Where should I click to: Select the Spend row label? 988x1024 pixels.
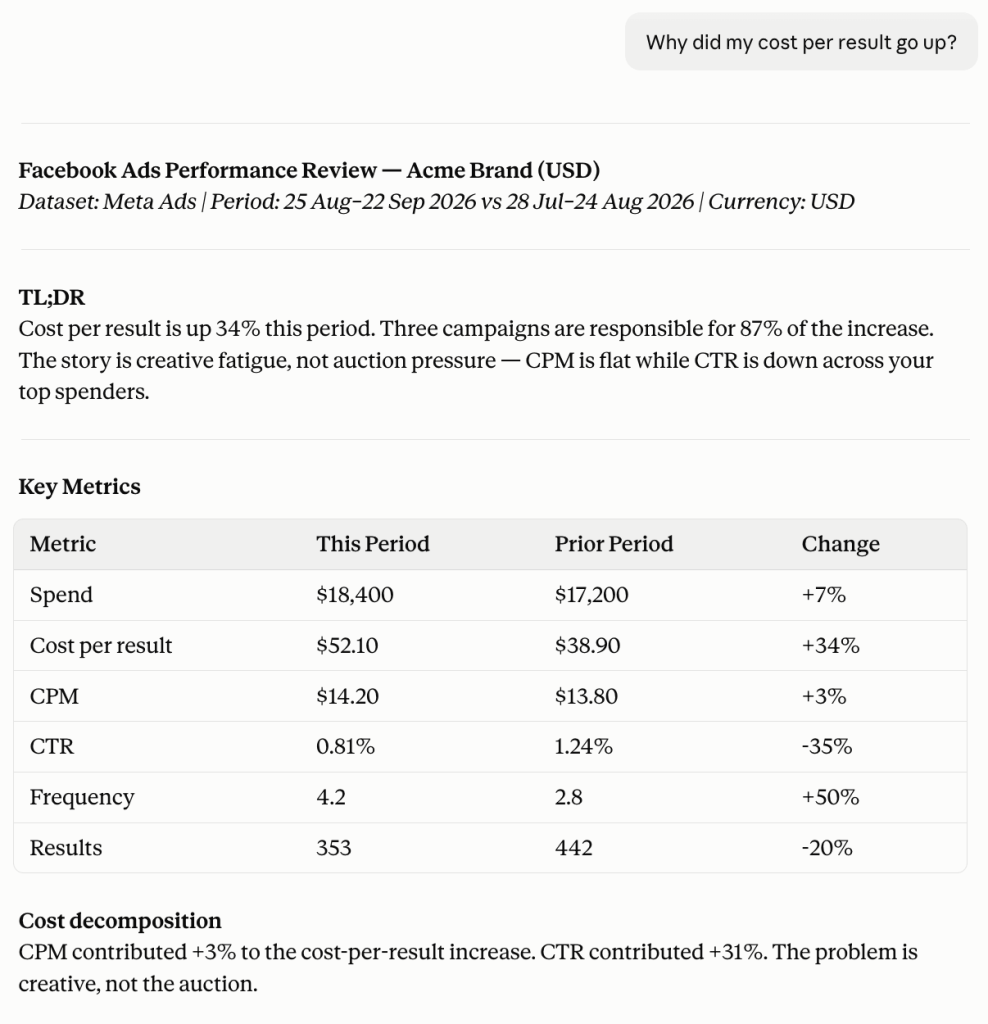pos(61,595)
